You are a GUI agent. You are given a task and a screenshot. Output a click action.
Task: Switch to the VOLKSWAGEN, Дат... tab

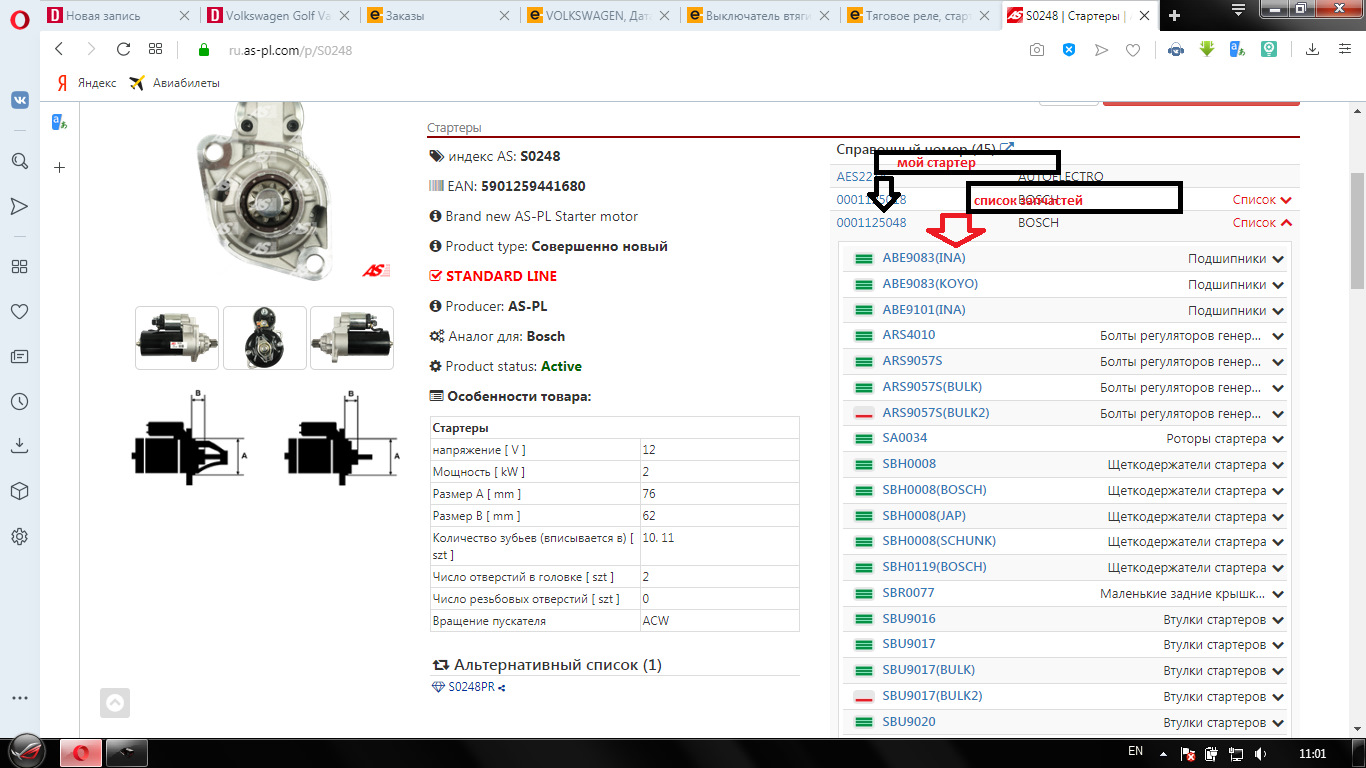(598, 15)
